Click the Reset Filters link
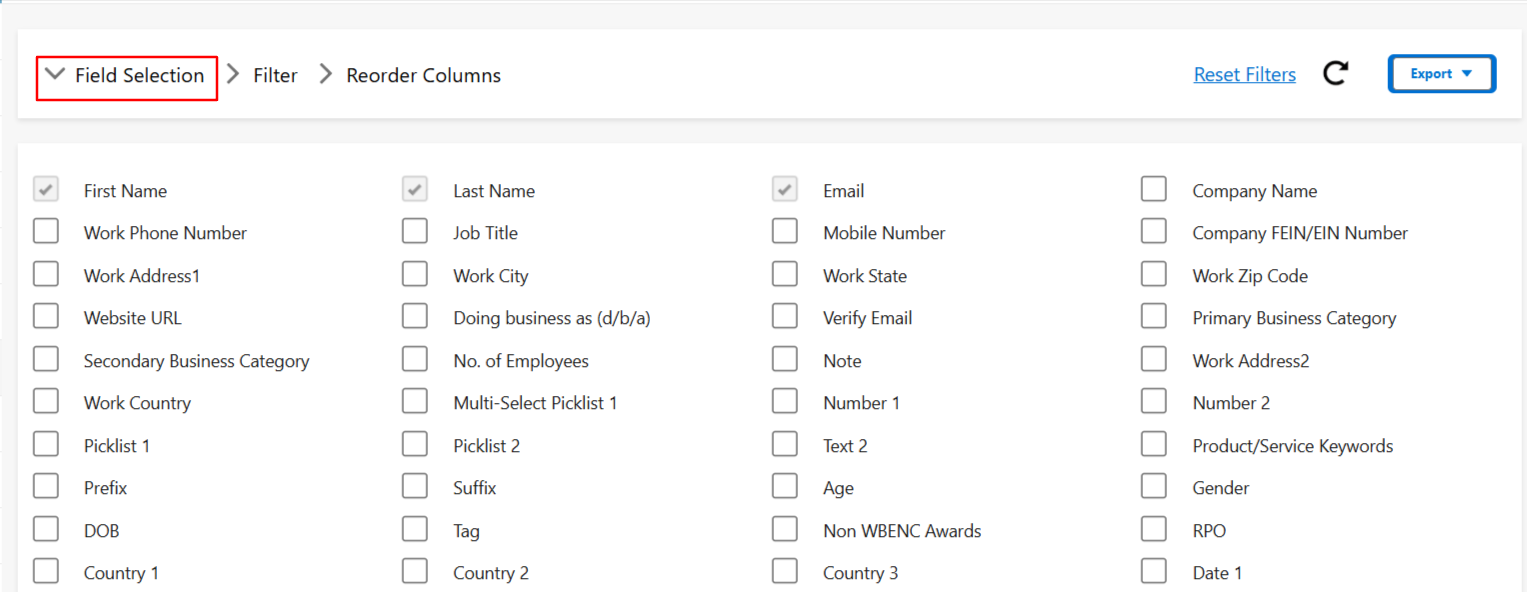The width and height of the screenshot is (1527, 592). (1244, 75)
